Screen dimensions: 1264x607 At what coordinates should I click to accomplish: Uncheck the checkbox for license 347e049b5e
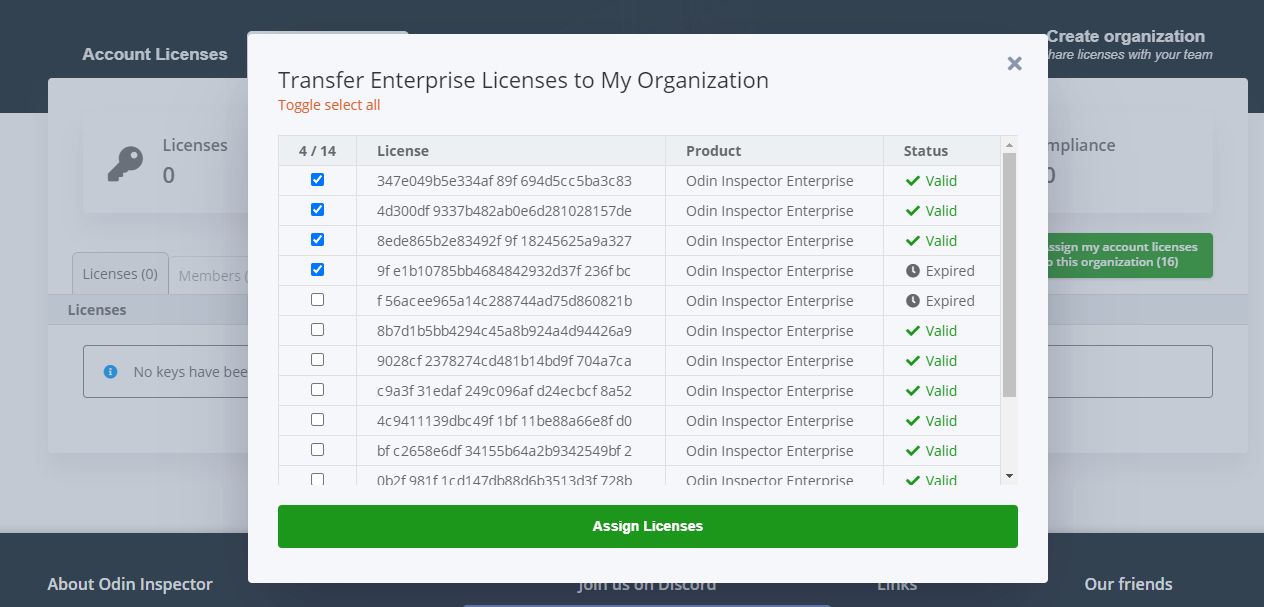(x=318, y=180)
